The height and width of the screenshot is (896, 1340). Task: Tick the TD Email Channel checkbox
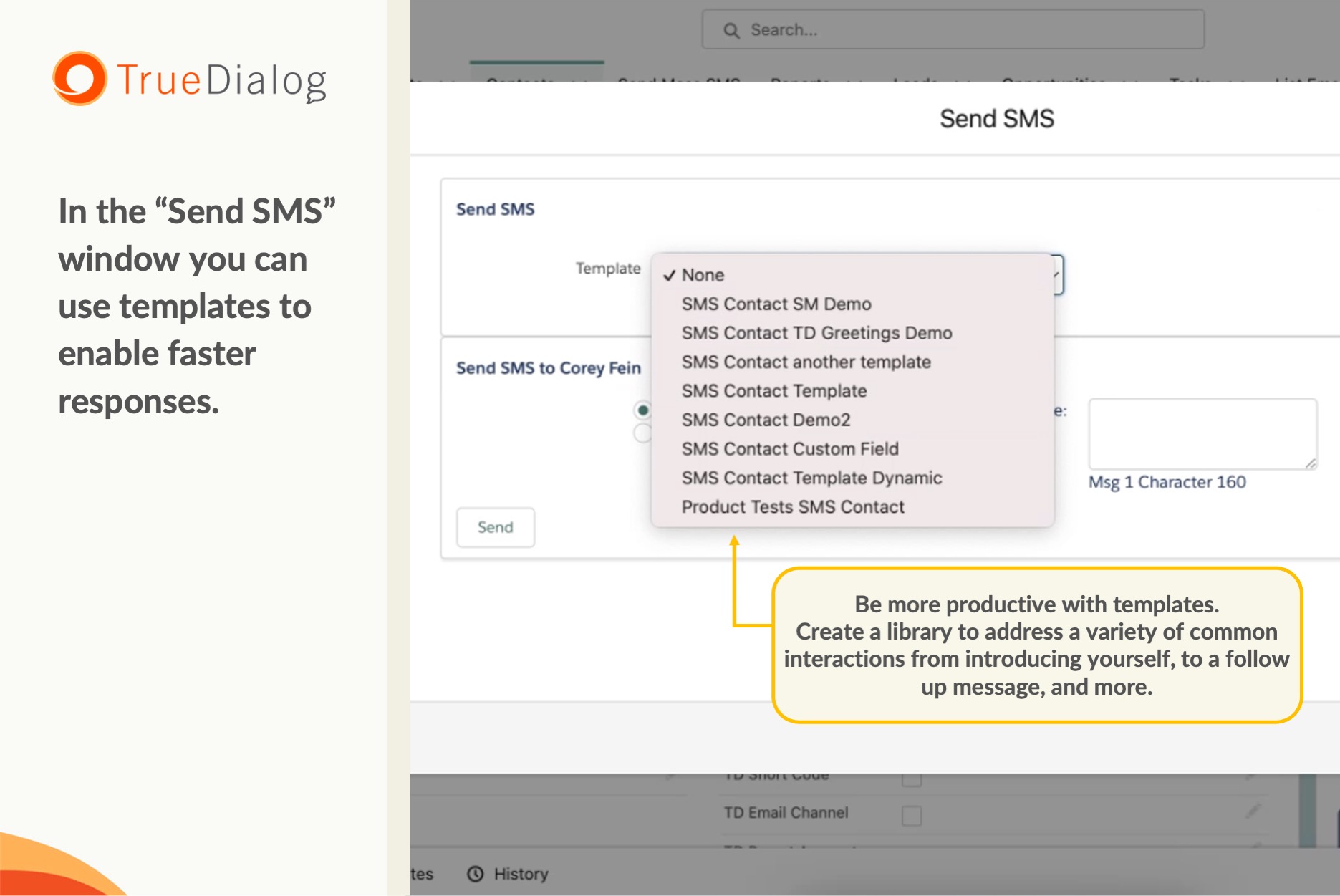tap(911, 815)
